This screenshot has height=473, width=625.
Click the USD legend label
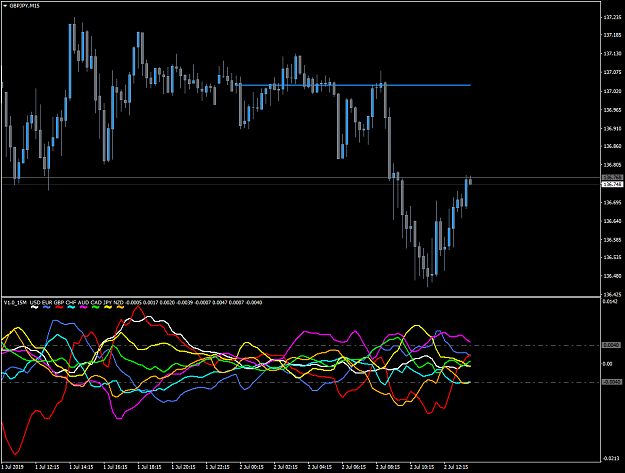(x=35, y=302)
